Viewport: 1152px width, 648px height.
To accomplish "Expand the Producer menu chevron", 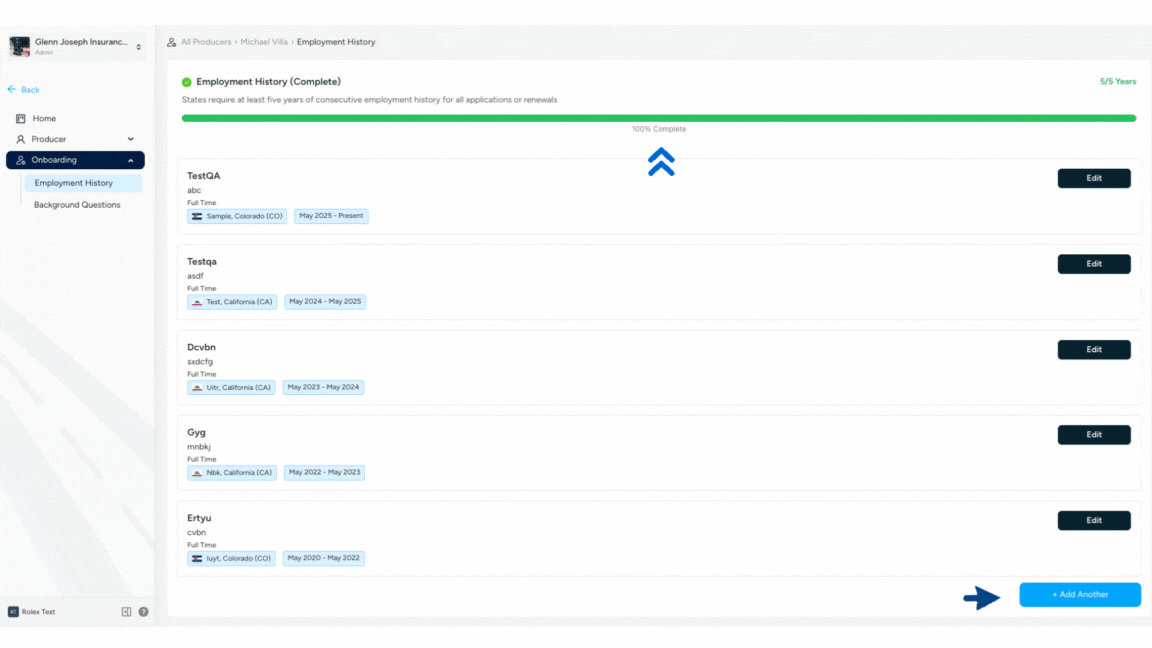I will click(x=130, y=140).
